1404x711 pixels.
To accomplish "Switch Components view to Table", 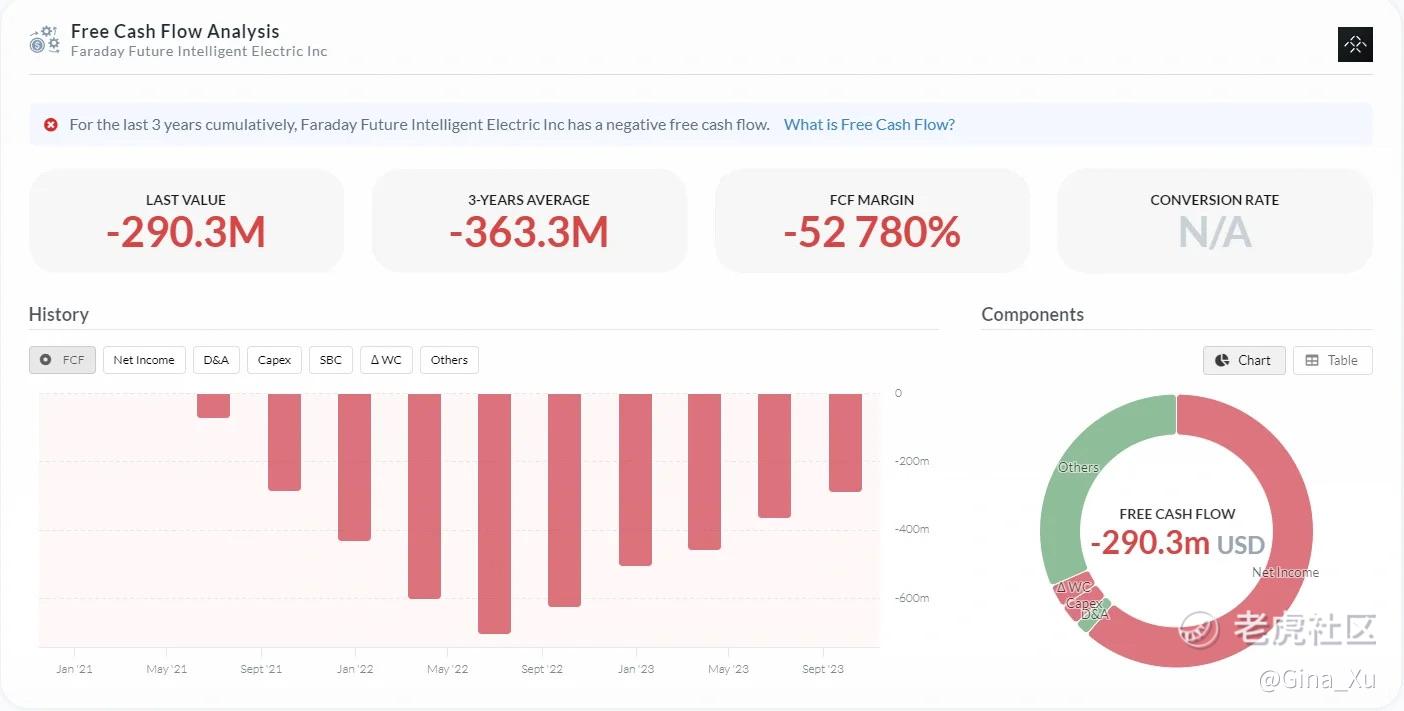I will [1332, 361].
